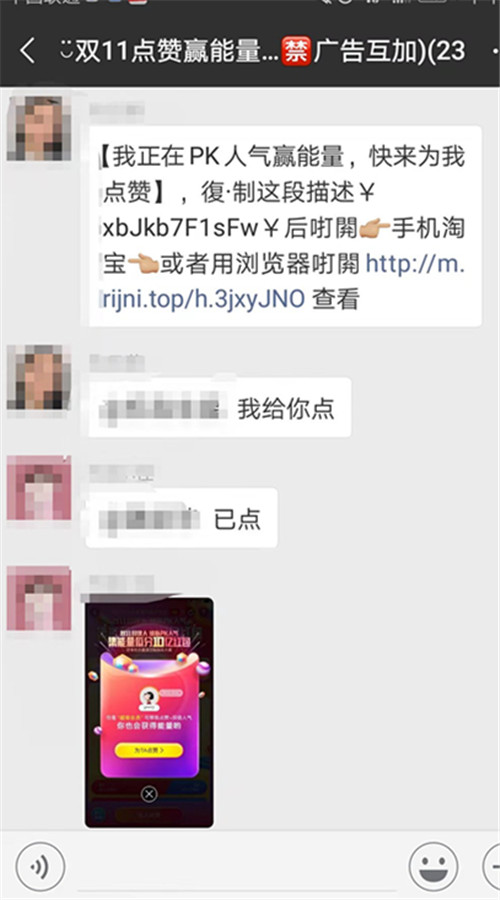
Task: Tap the red 禁 badge in the title
Action: (296, 51)
